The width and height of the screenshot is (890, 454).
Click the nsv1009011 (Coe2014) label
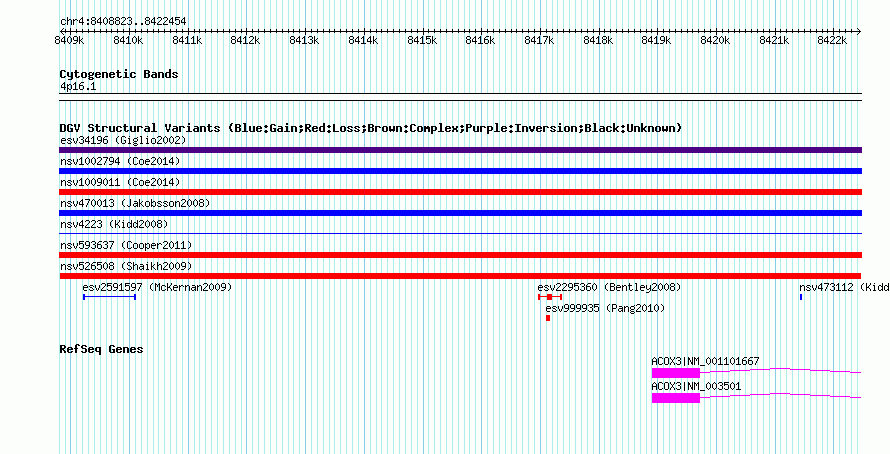click(120, 182)
